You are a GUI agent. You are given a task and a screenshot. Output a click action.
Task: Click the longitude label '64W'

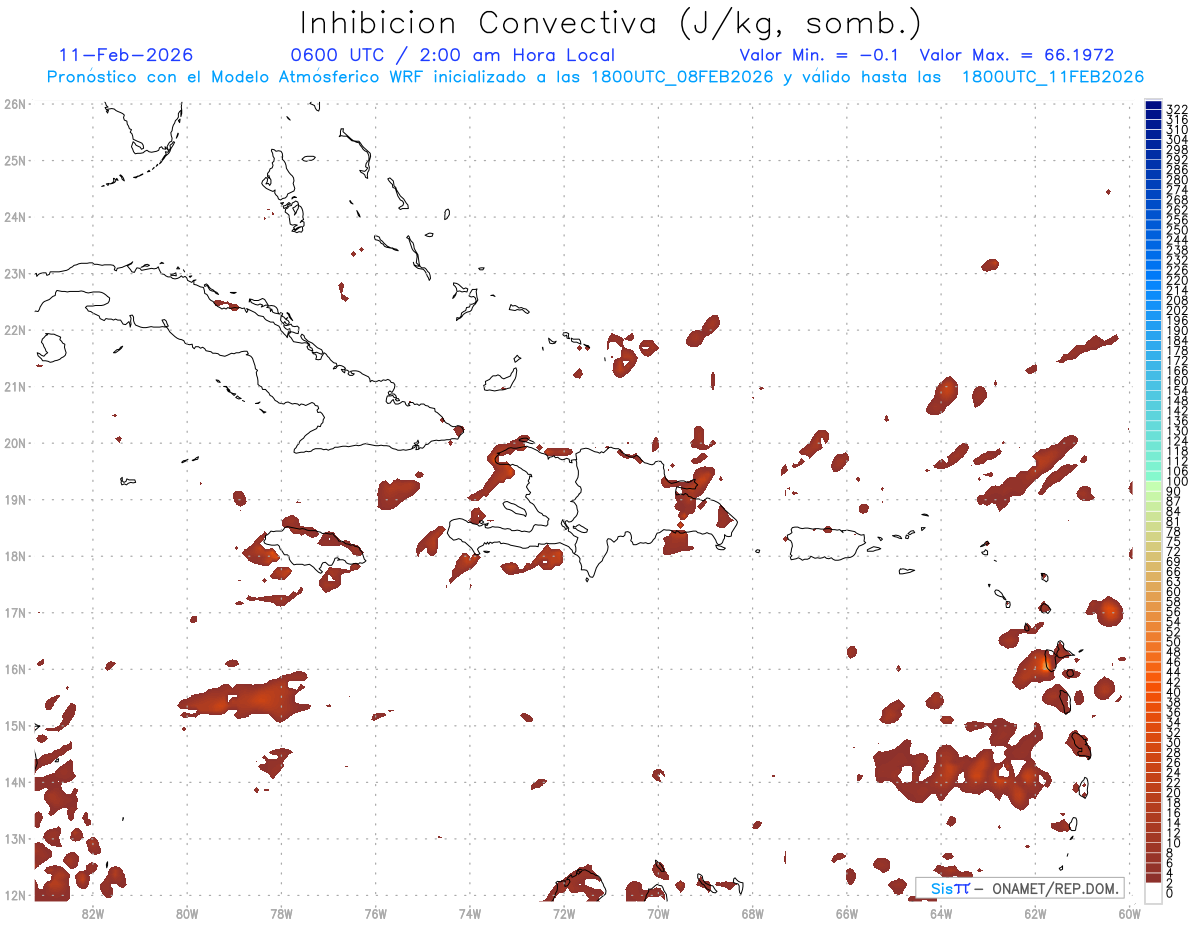click(941, 912)
